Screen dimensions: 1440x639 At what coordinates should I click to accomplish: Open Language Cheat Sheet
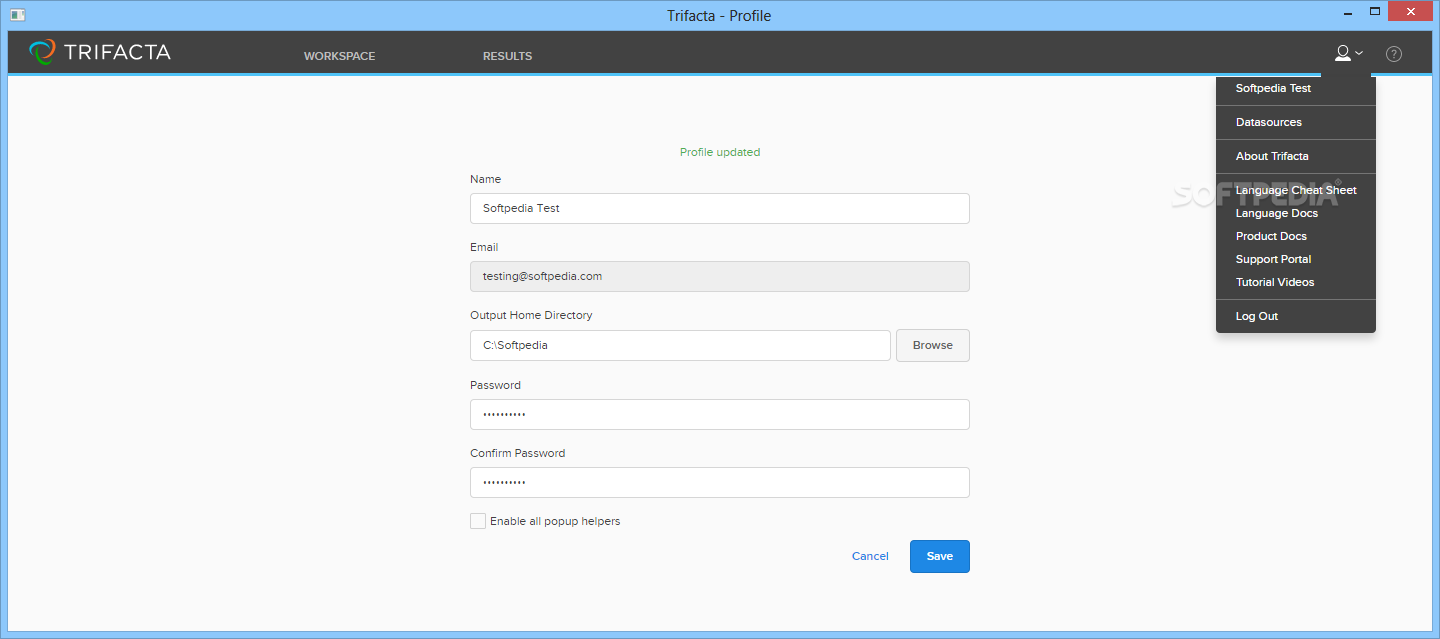(x=1295, y=190)
